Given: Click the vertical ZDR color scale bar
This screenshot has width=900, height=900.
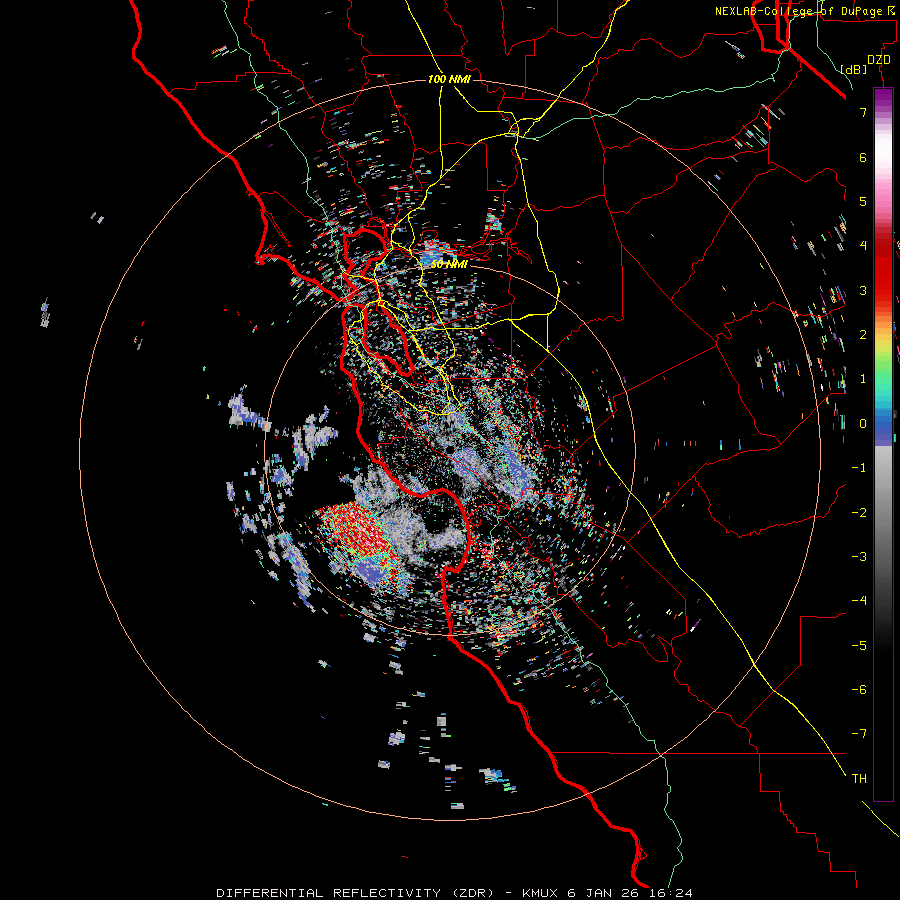Looking at the screenshot, I should pos(883,445).
